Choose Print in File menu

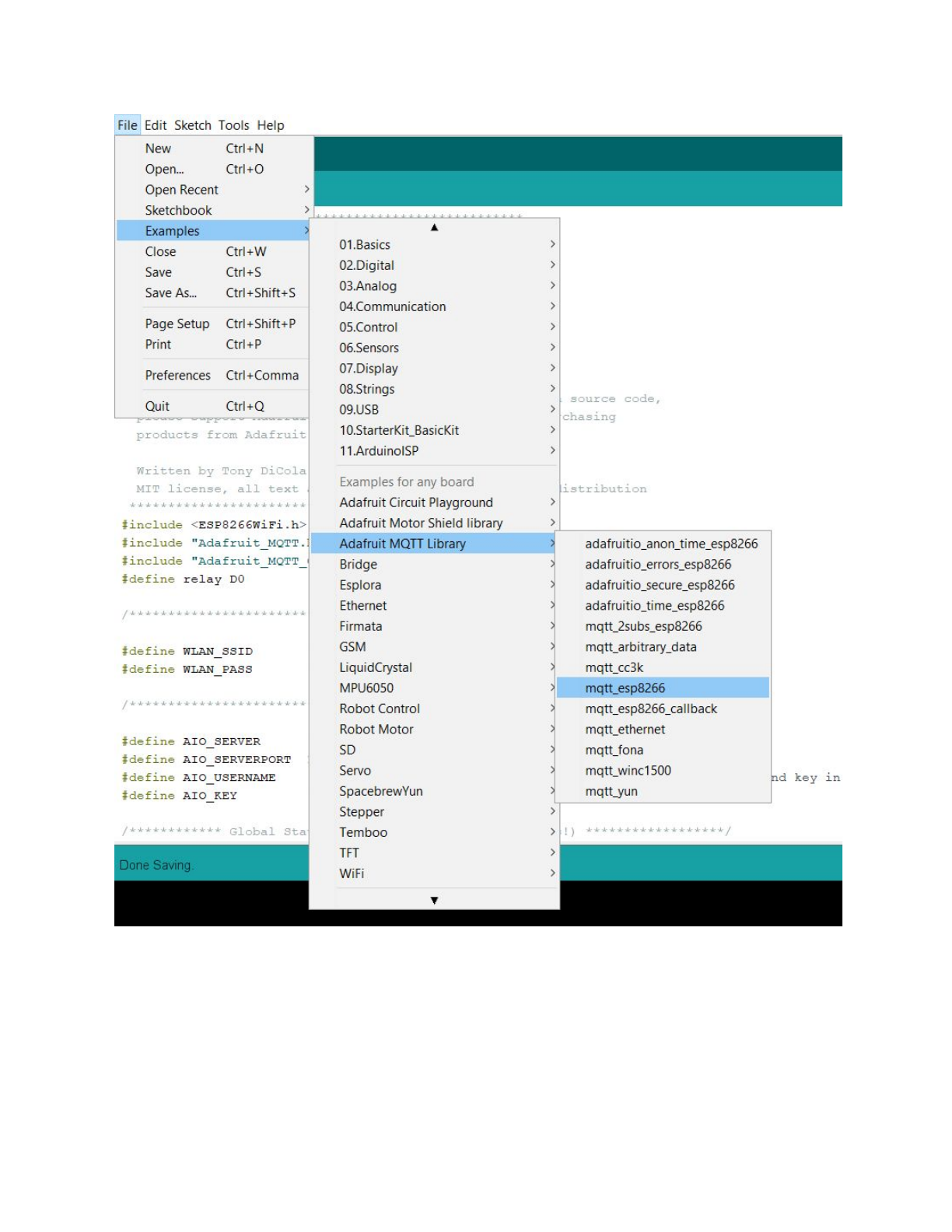coord(214,344)
